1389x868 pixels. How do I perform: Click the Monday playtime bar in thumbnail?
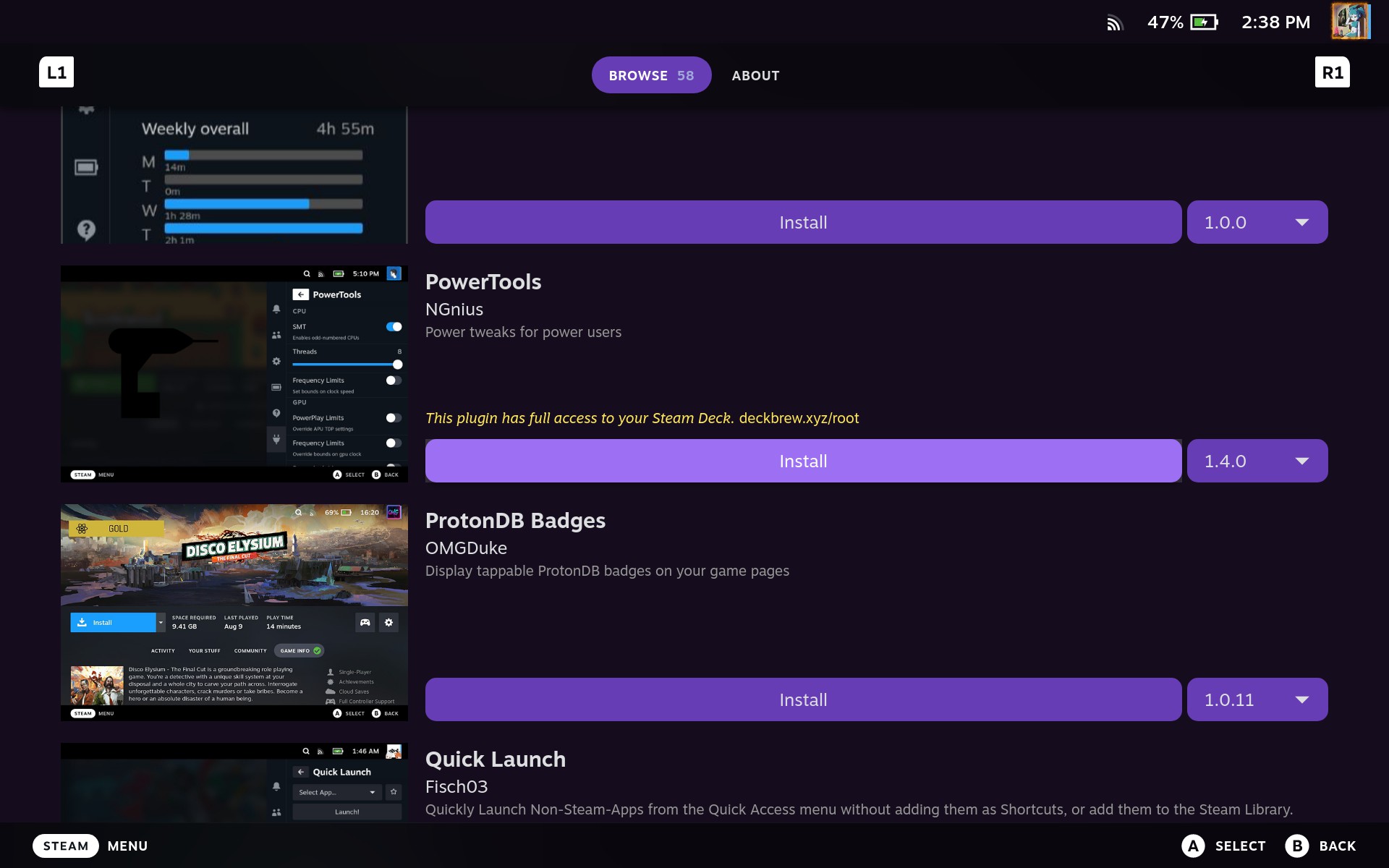[x=263, y=155]
